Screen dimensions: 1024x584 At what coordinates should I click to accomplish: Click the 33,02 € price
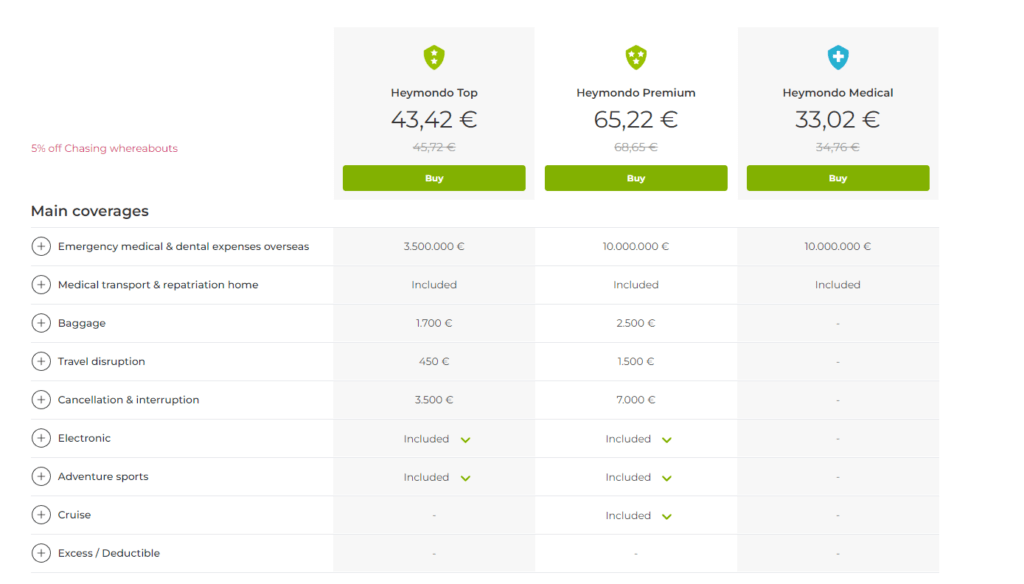click(838, 120)
